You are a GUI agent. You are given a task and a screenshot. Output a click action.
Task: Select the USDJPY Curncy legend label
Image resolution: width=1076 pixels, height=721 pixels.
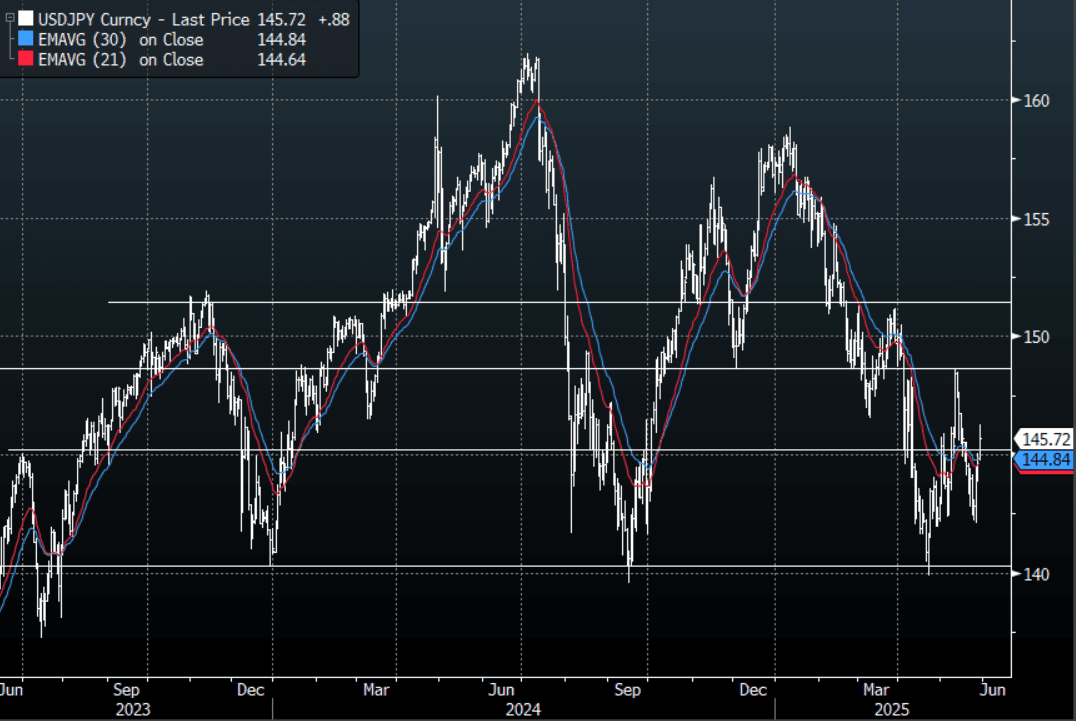(89, 19)
